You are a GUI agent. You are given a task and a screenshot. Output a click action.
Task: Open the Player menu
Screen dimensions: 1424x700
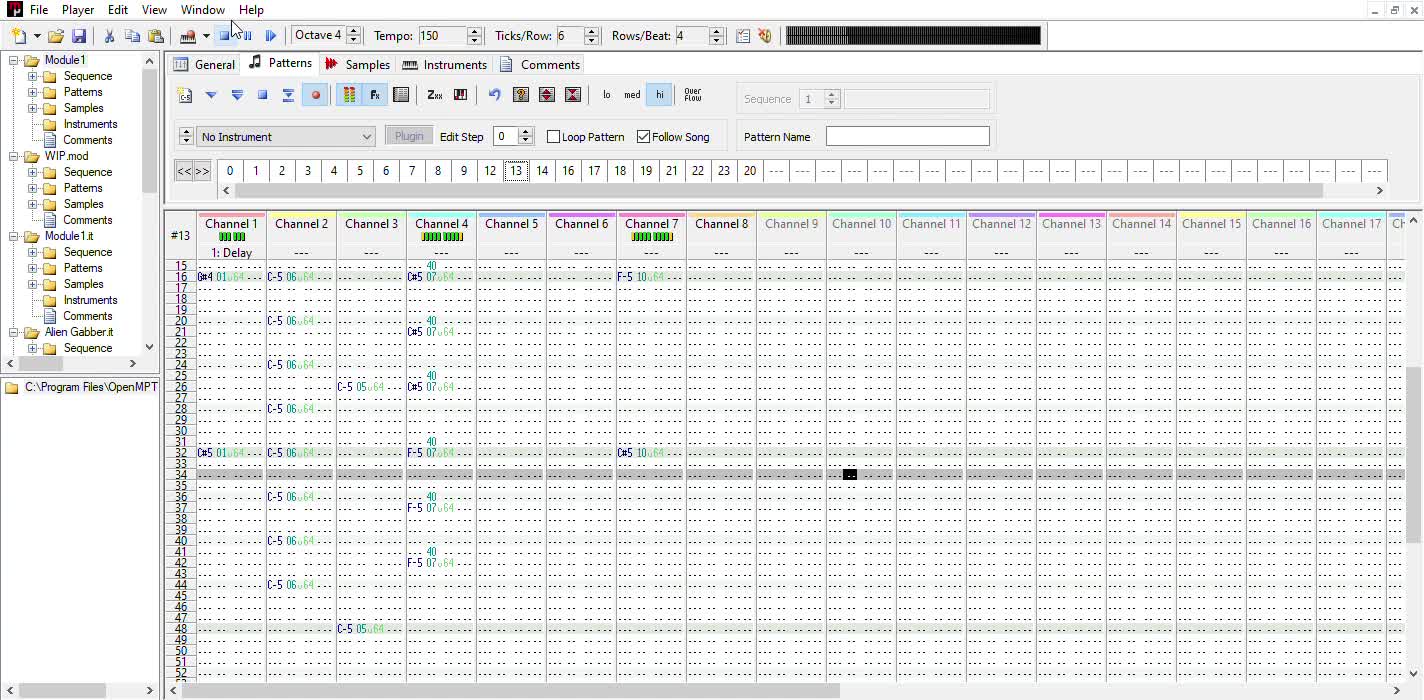tap(78, 10)
